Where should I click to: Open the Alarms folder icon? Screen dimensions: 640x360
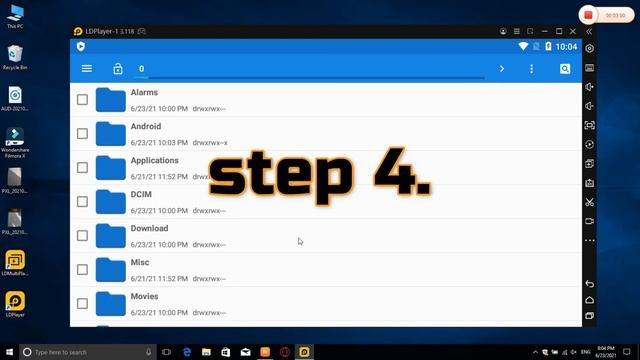tap(111, 100)
